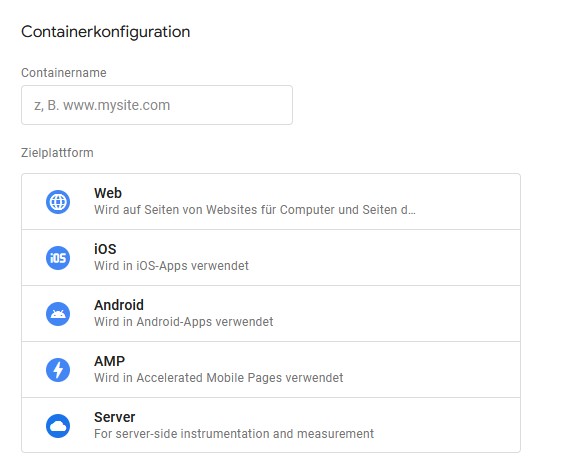The height and width of the screenshot is (463, 585).
Task: Select the AMP platform title
Action: (x=109, y=361)
